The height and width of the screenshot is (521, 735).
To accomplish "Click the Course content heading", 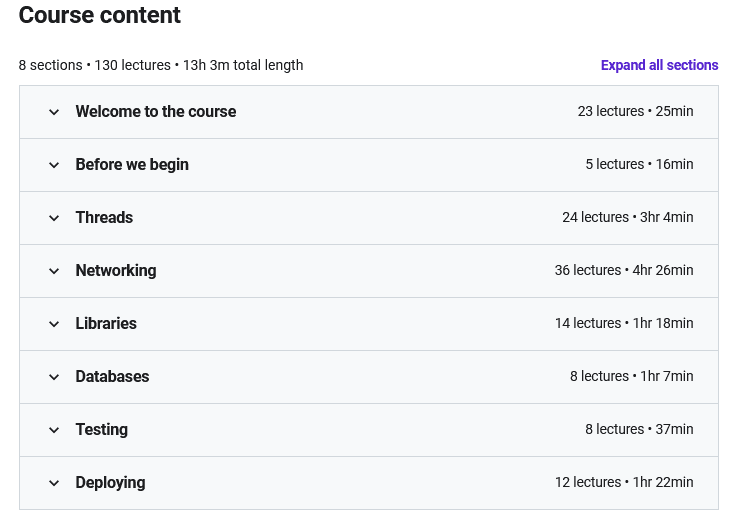I will [99, 15].
